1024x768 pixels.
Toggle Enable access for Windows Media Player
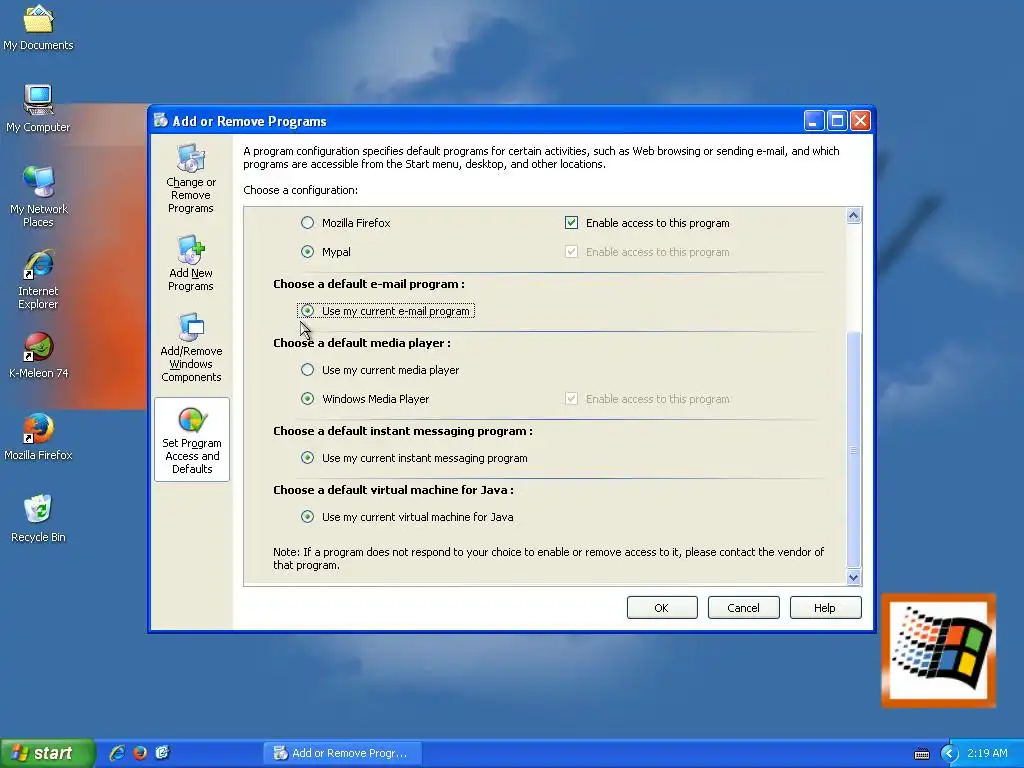[571, 398]
